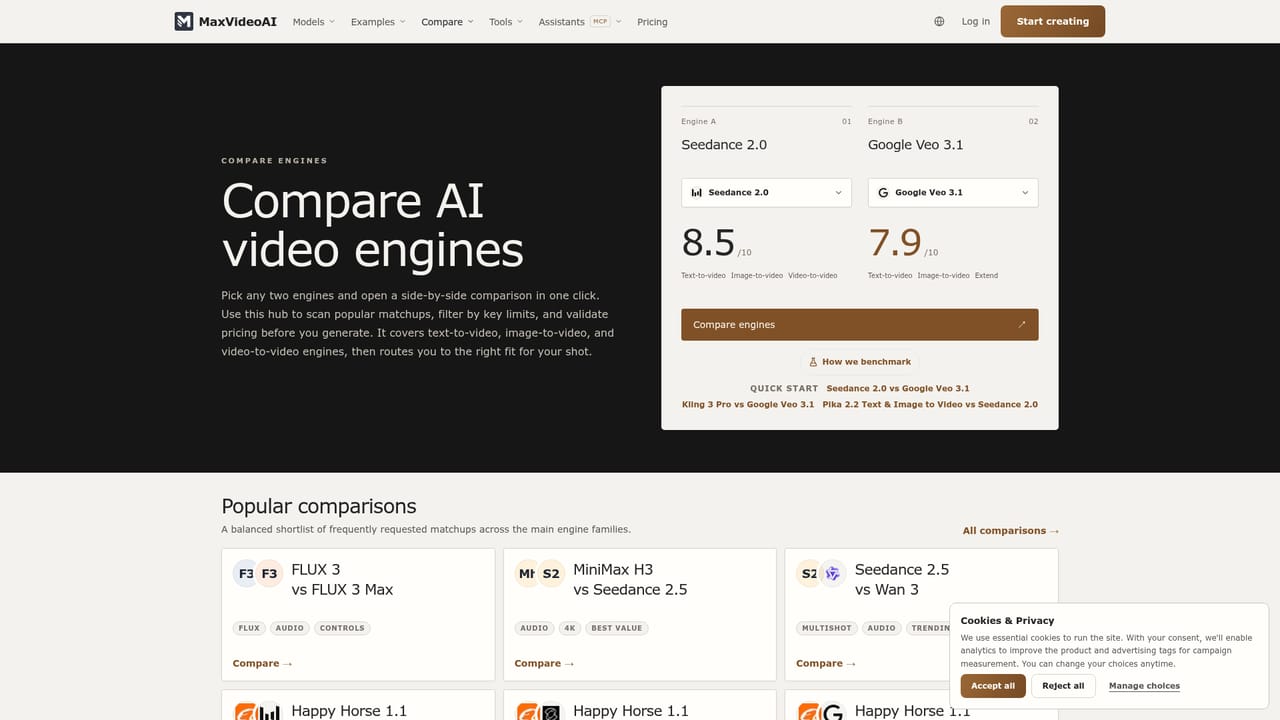Expand the Models menu

[314, 21]
